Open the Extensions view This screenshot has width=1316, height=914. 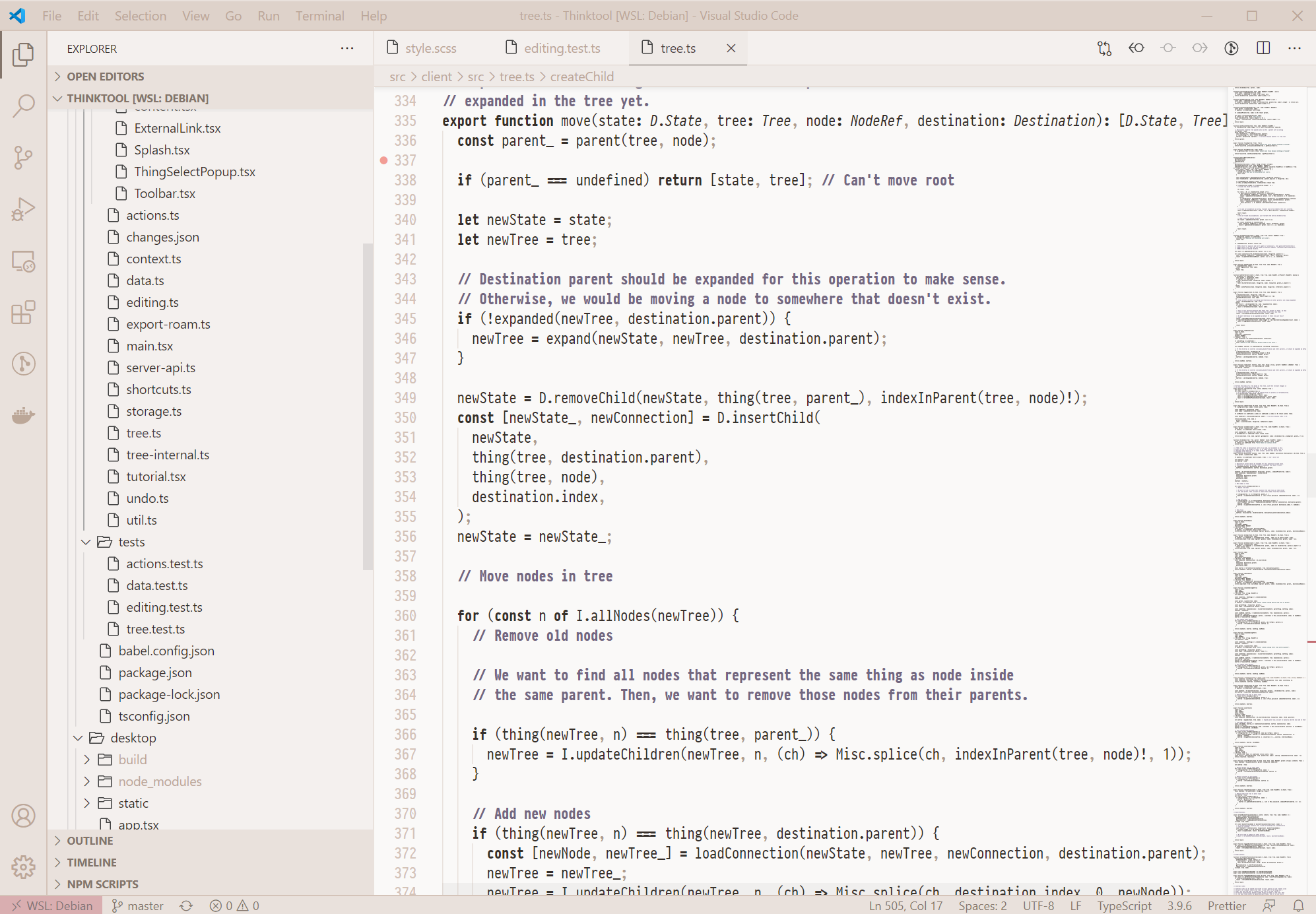click(x=24, y=312)
